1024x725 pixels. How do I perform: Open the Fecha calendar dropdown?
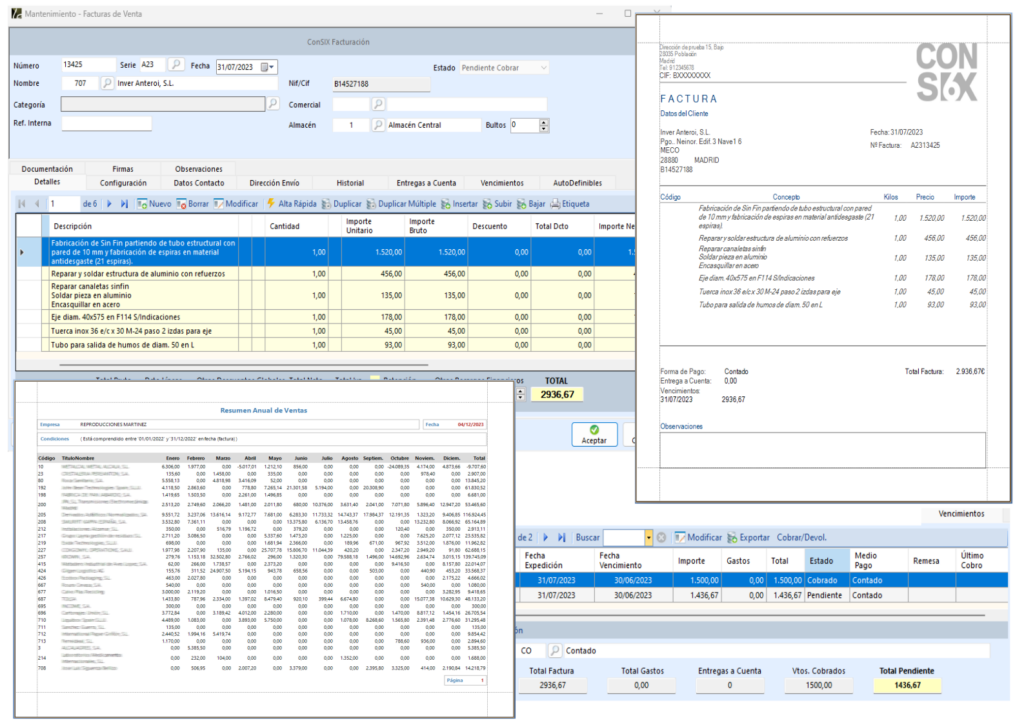pos(268,66)
